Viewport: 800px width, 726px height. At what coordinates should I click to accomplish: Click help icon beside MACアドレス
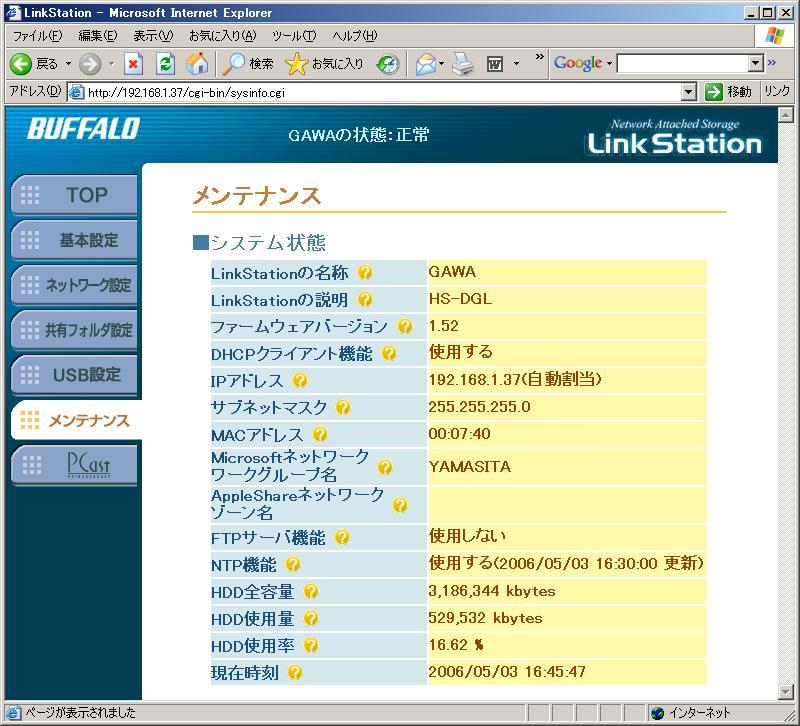tap(320, 434)
